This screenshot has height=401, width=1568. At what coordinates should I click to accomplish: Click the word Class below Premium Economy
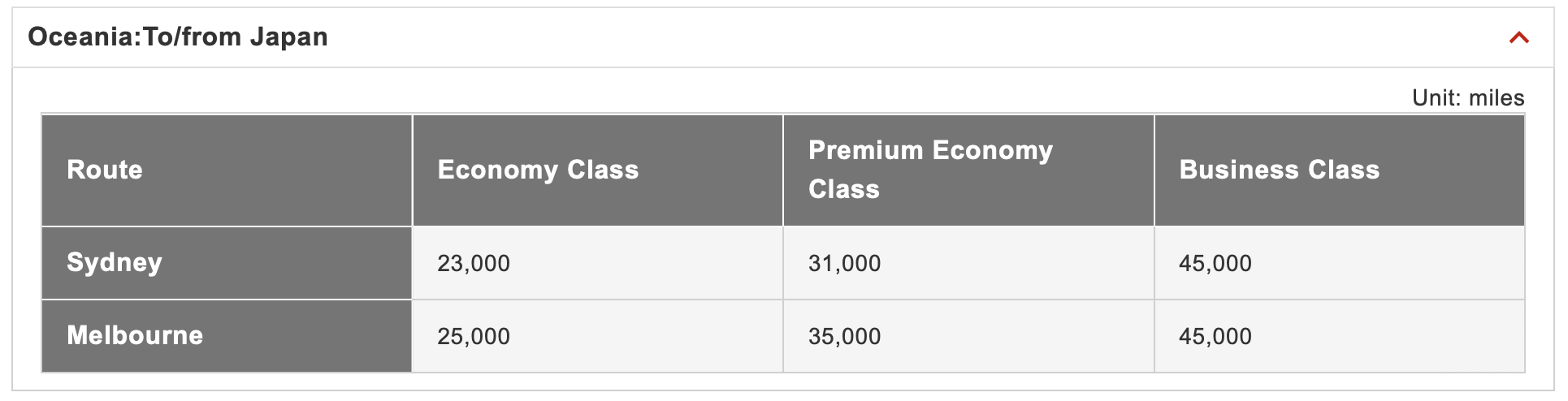click(x=843, y=189)
